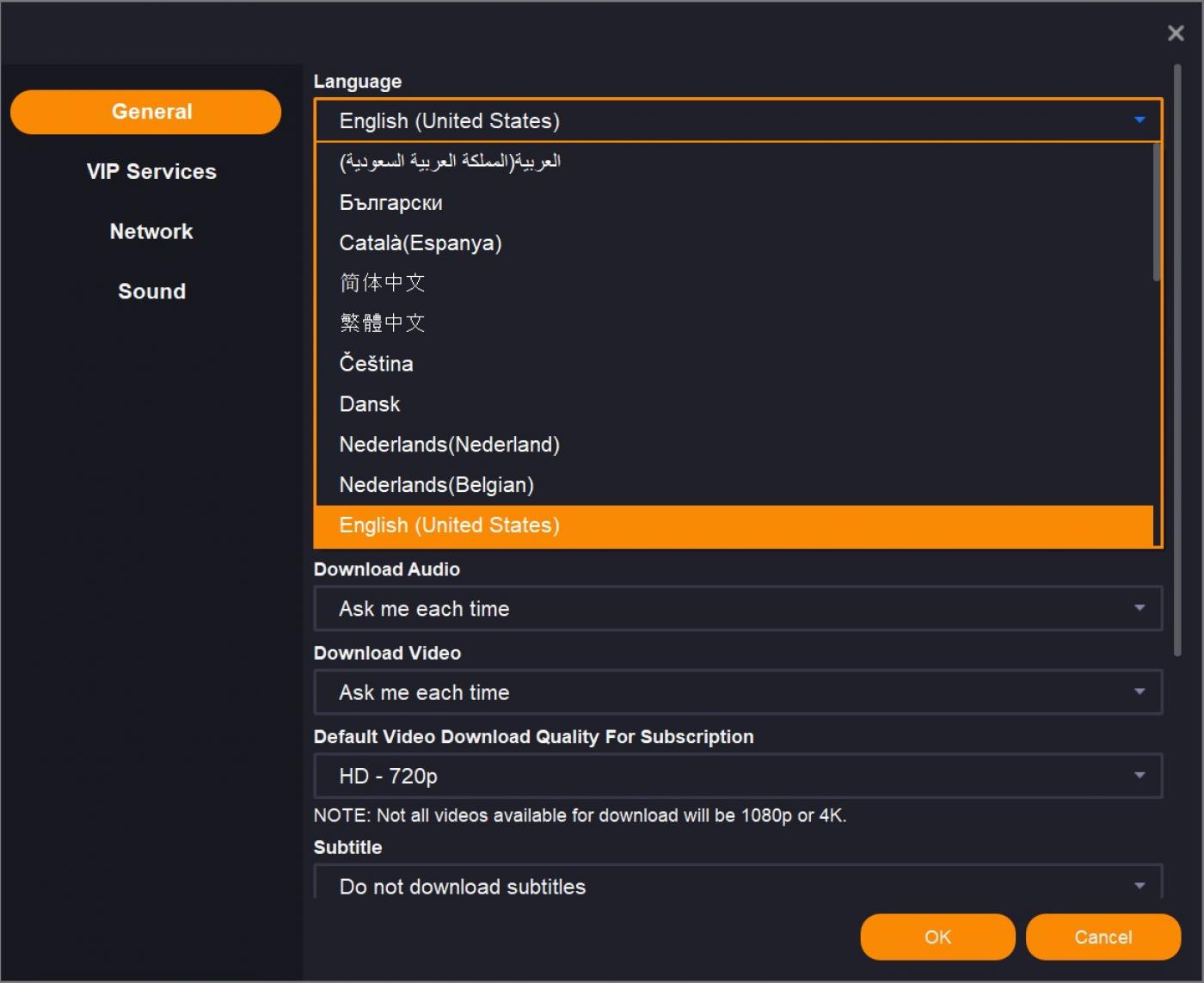The height and width of the screenshot is (983, 1204).
Task: Switch to the VIP Services tab
Action: coord(151,171)
